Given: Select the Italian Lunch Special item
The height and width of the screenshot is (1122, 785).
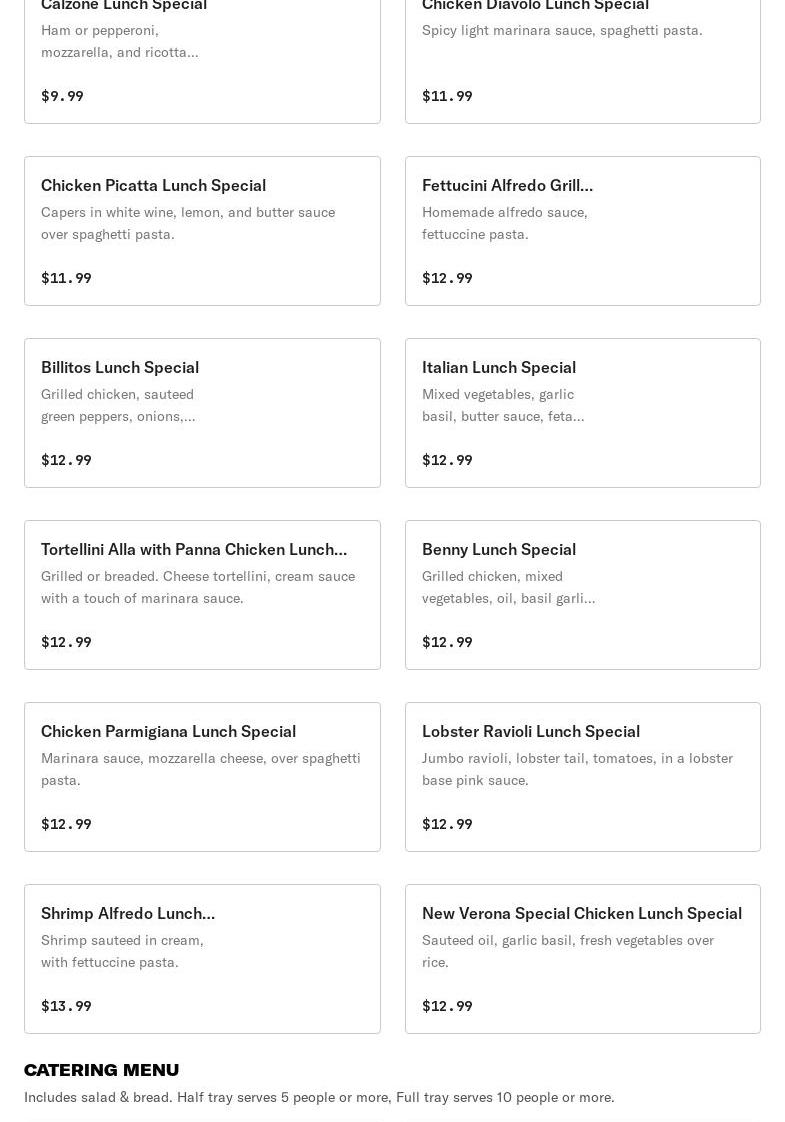Looking at the screenshot, I should (582, 412).
